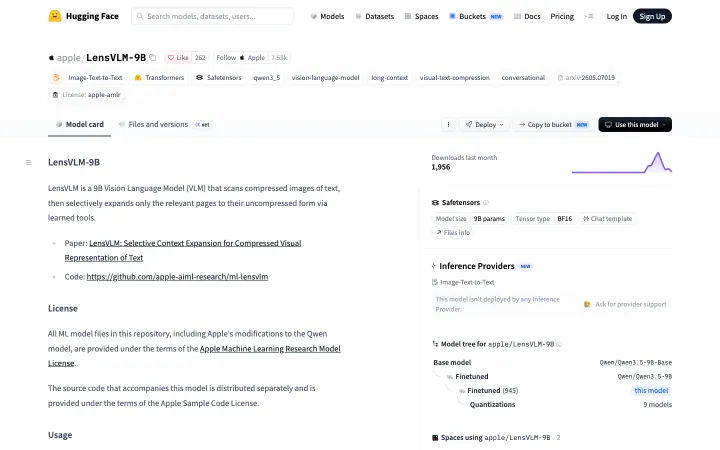Image resolution: width=720 pixels, height=450 pixels.
Task: Select the Image-Text-to-Text tag
Action: click(x=88, y=78)
